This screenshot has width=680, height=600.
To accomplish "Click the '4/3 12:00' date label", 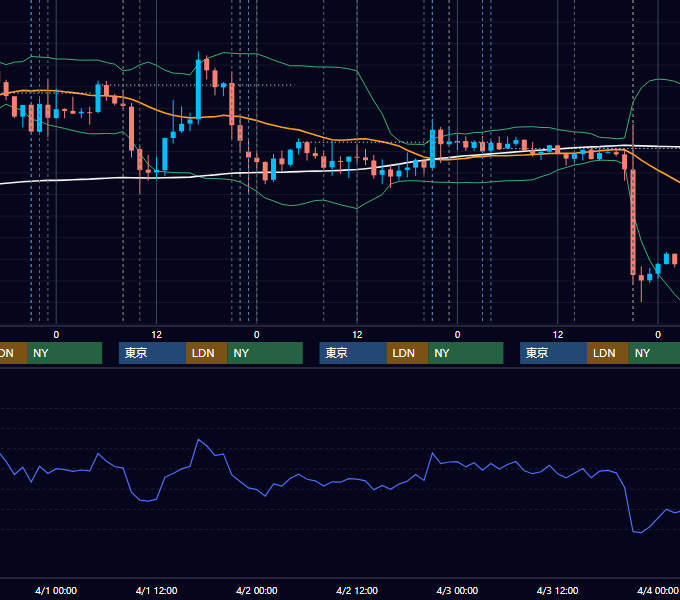I will pyautogui.click(x=557, y=590).
